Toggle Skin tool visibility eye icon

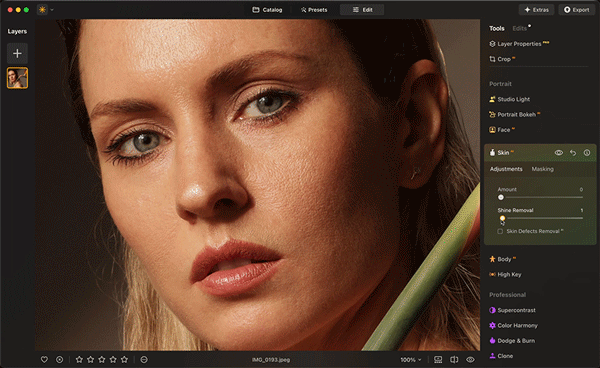click(559, 153)
